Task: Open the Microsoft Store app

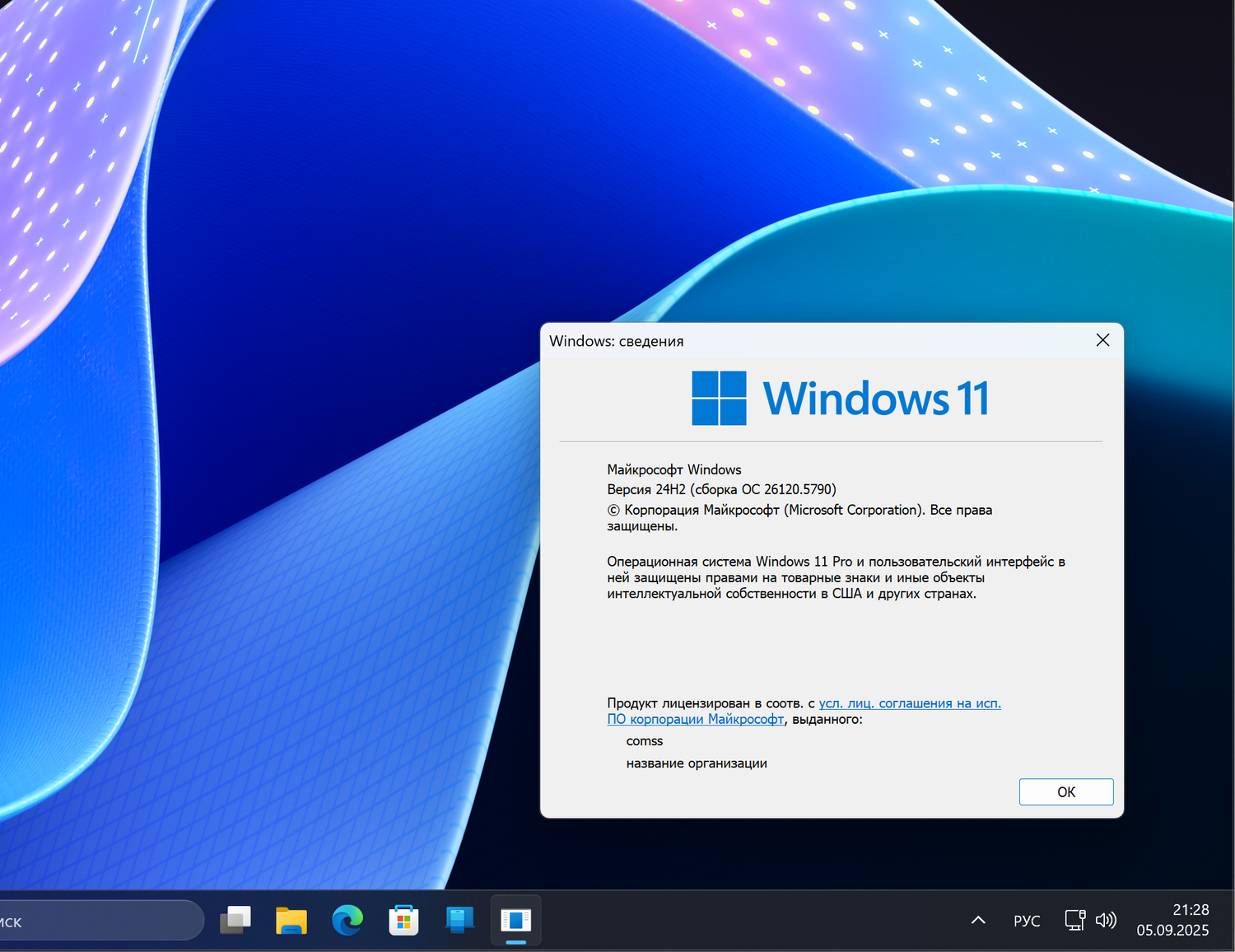Action: (x=403, y=920)
